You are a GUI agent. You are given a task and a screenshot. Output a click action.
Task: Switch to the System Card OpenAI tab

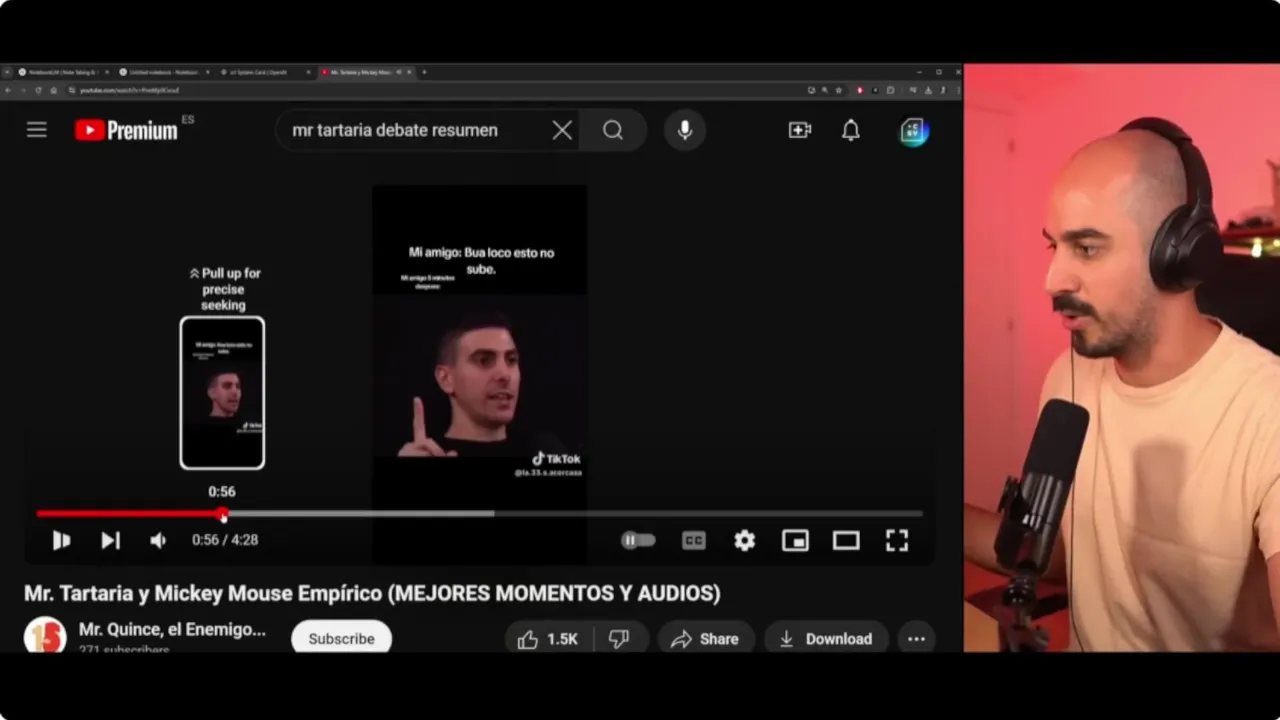[265, 72]
